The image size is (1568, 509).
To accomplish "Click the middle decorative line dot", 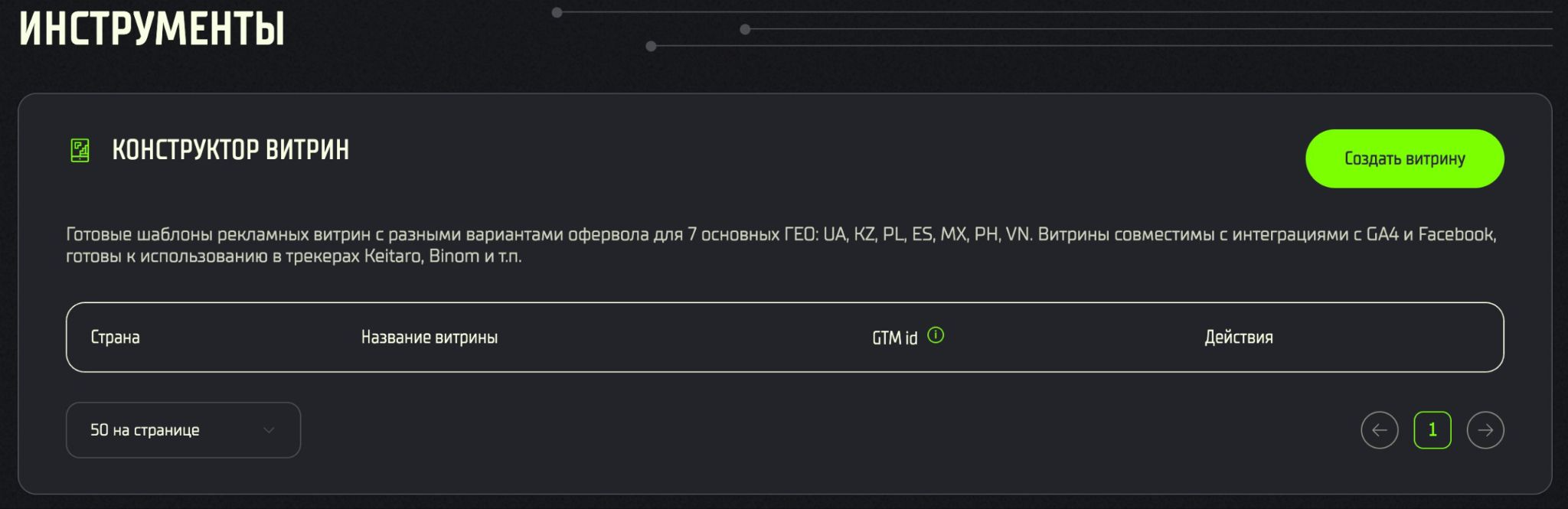I will tap(745, 29).
